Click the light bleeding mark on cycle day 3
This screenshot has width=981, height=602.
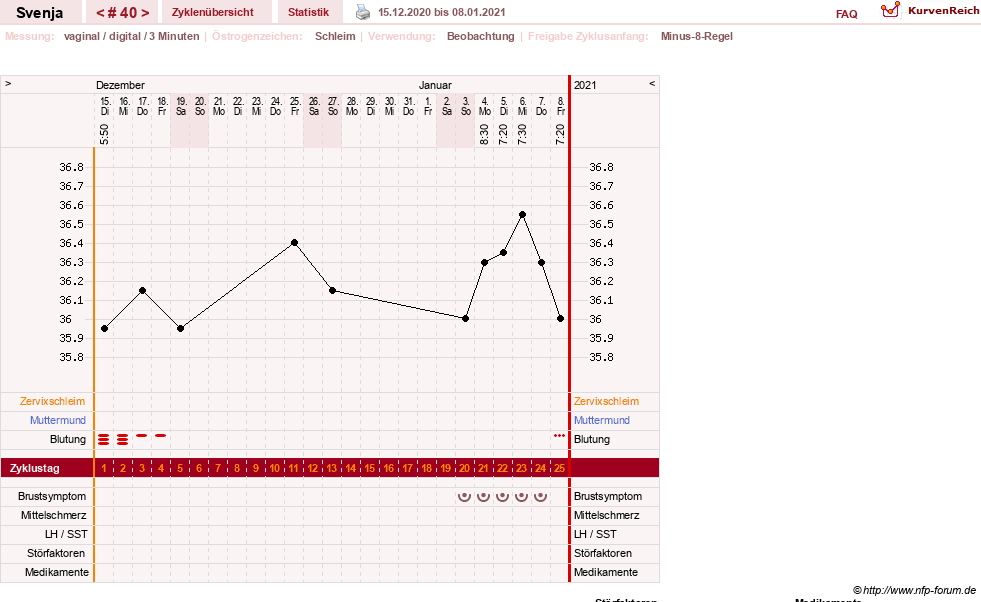click(142, 435)
